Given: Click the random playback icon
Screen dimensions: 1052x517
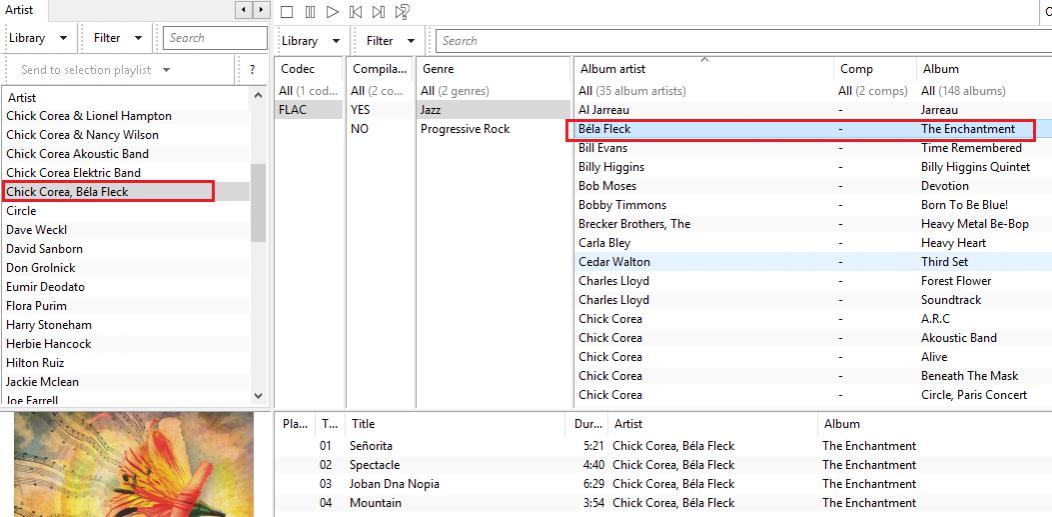Looking at the screenshot, I should (402, 12).
